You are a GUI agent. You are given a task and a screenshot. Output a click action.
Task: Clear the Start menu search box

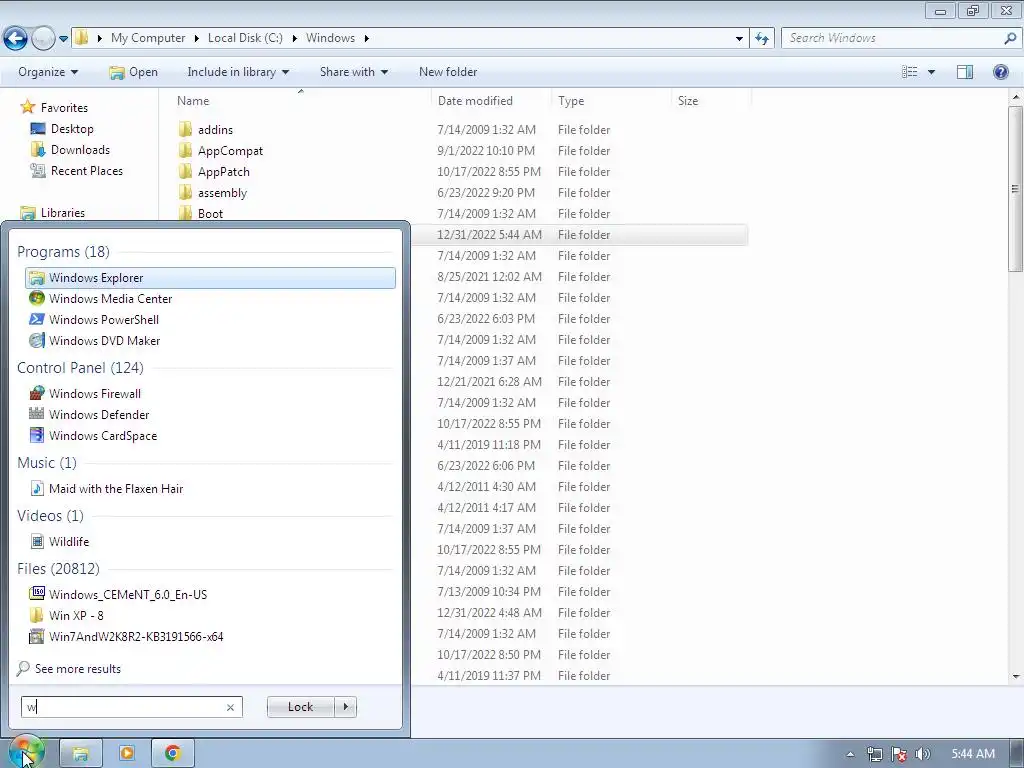coord(230,707)
